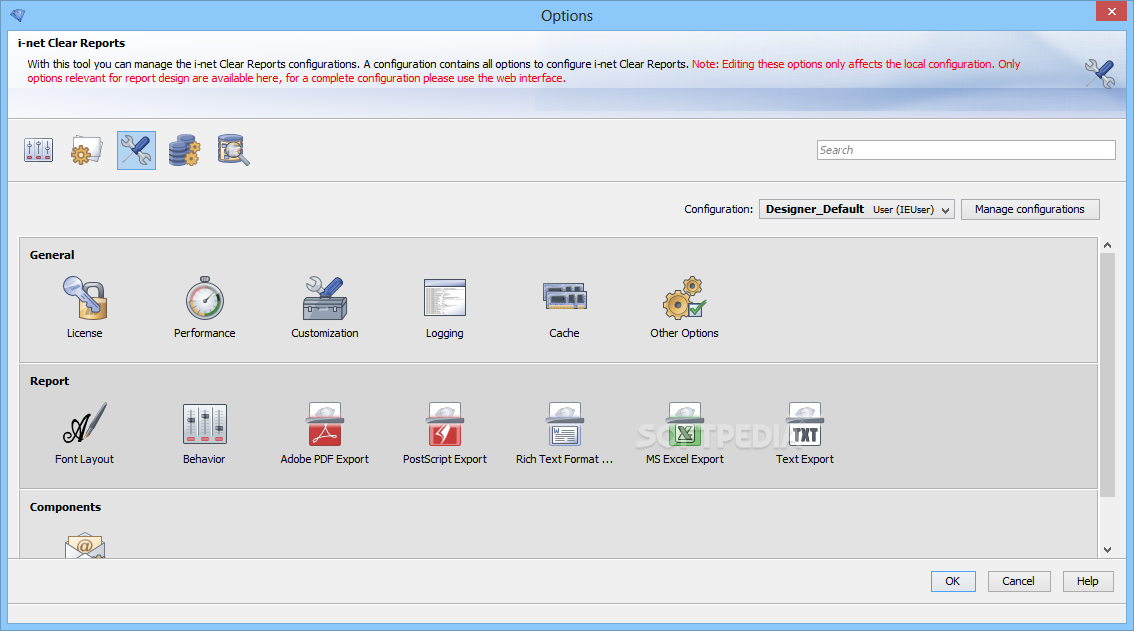
Task: Select the wrench and screwdriver toolbar icon
Action: coord(136,151)
